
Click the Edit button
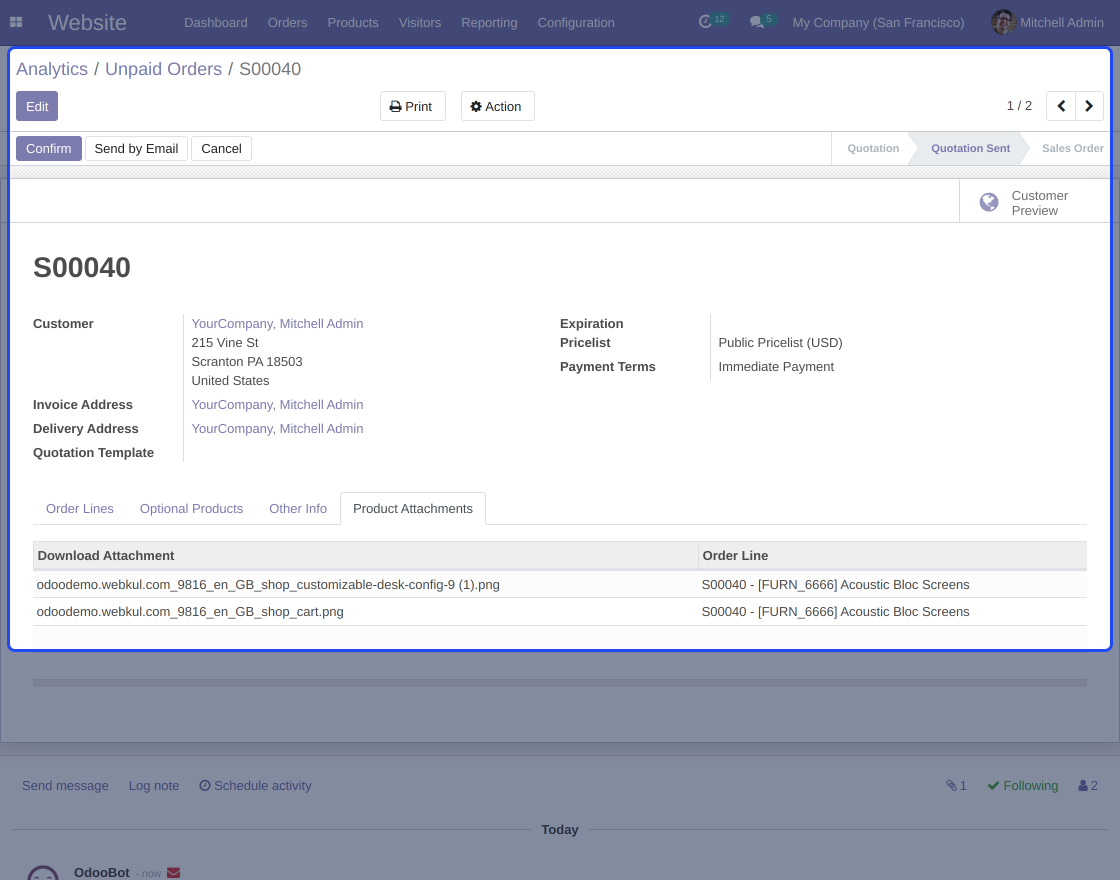(37, 106)
